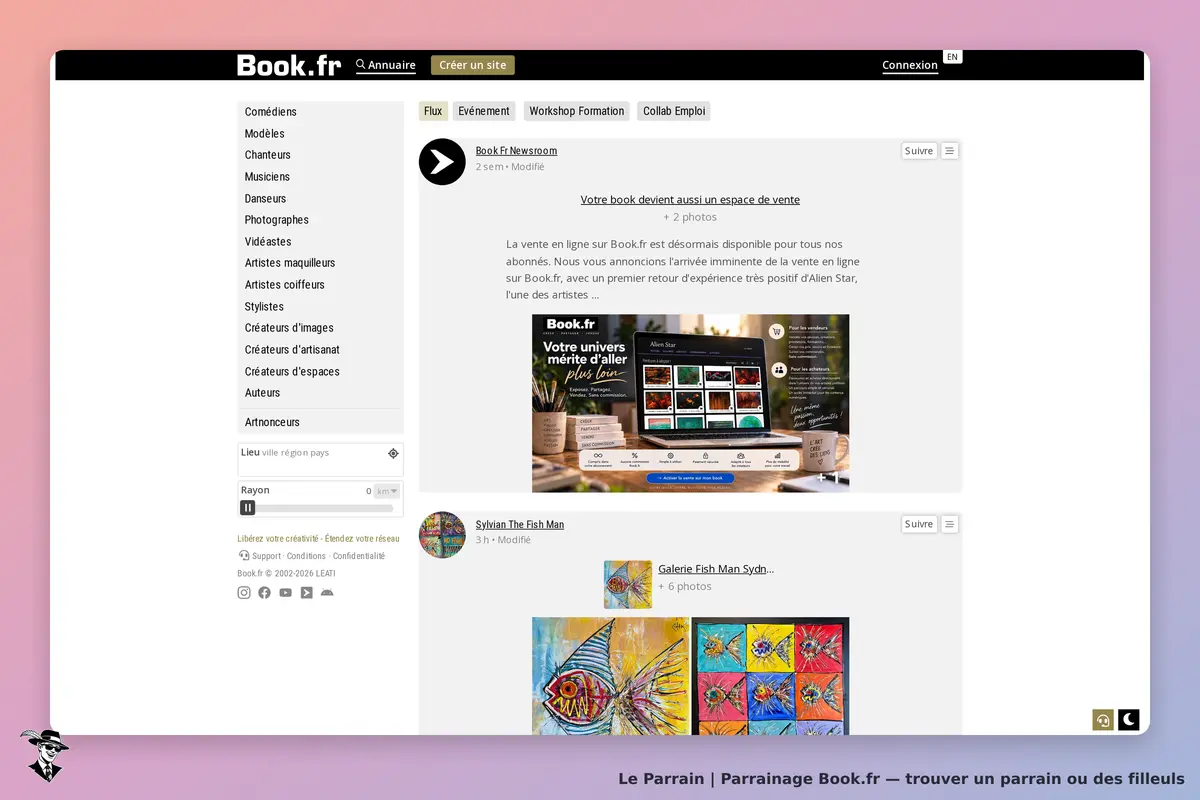Viewport: 1200px width, 800px height.
Task: Open the Book Fr Newsroom post menu icon
Action: pos(950,151)
